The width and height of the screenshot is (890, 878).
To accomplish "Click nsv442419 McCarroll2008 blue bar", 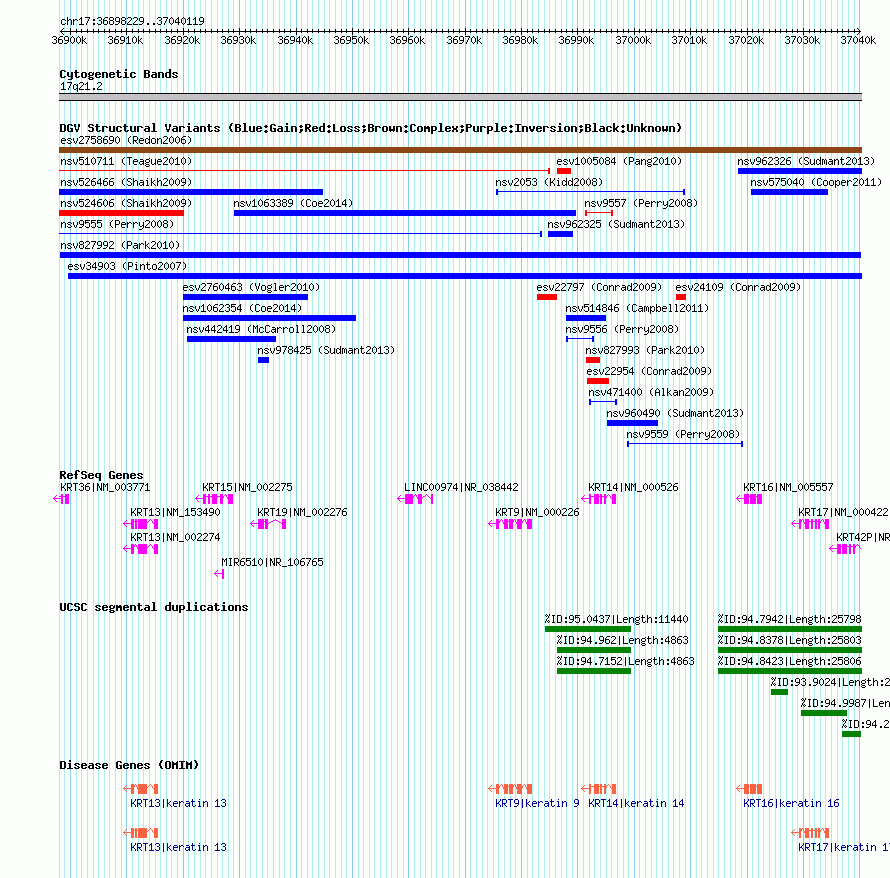I will coord(232,339).
